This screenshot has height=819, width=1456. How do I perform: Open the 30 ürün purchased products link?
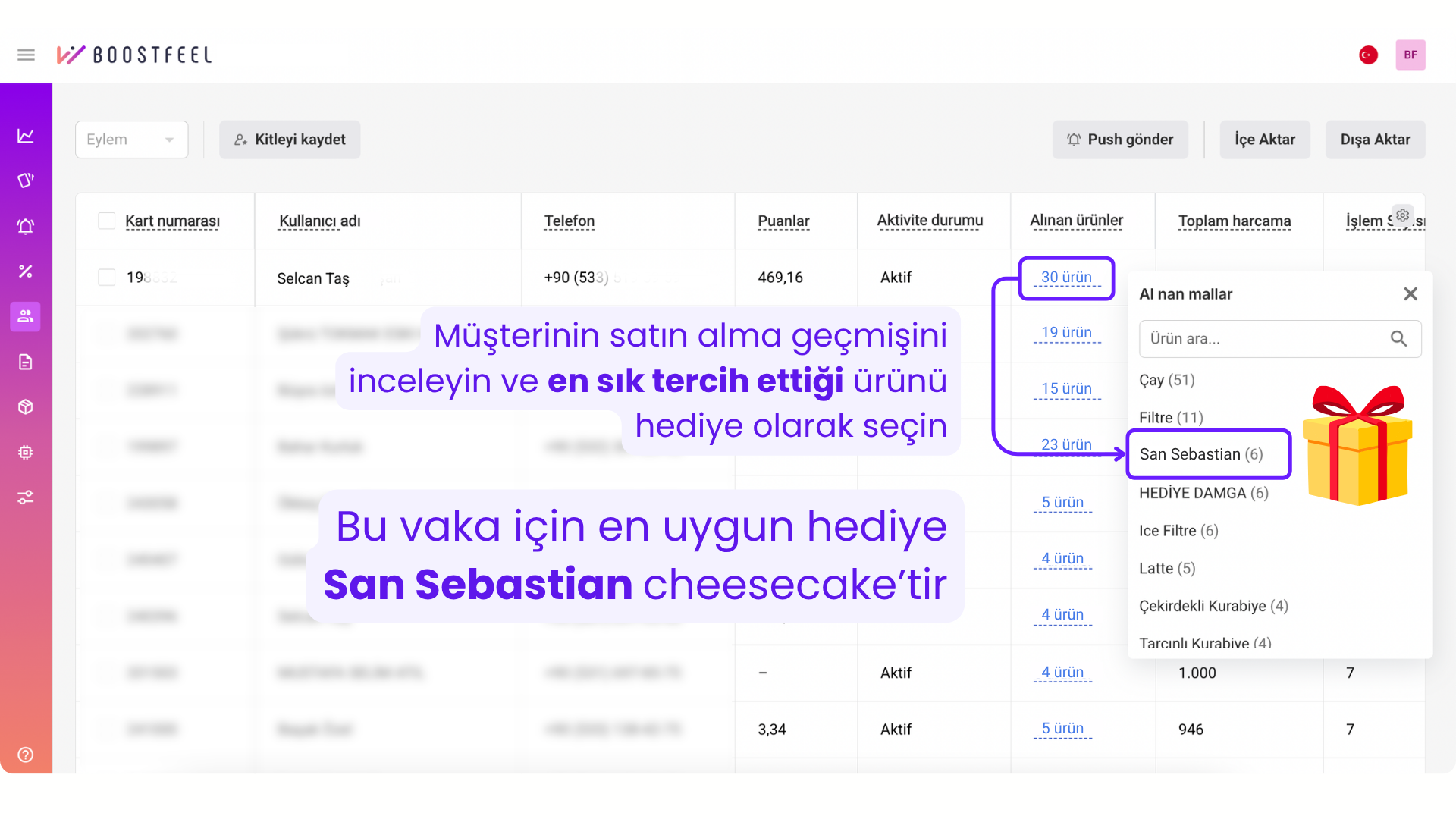1066,278
